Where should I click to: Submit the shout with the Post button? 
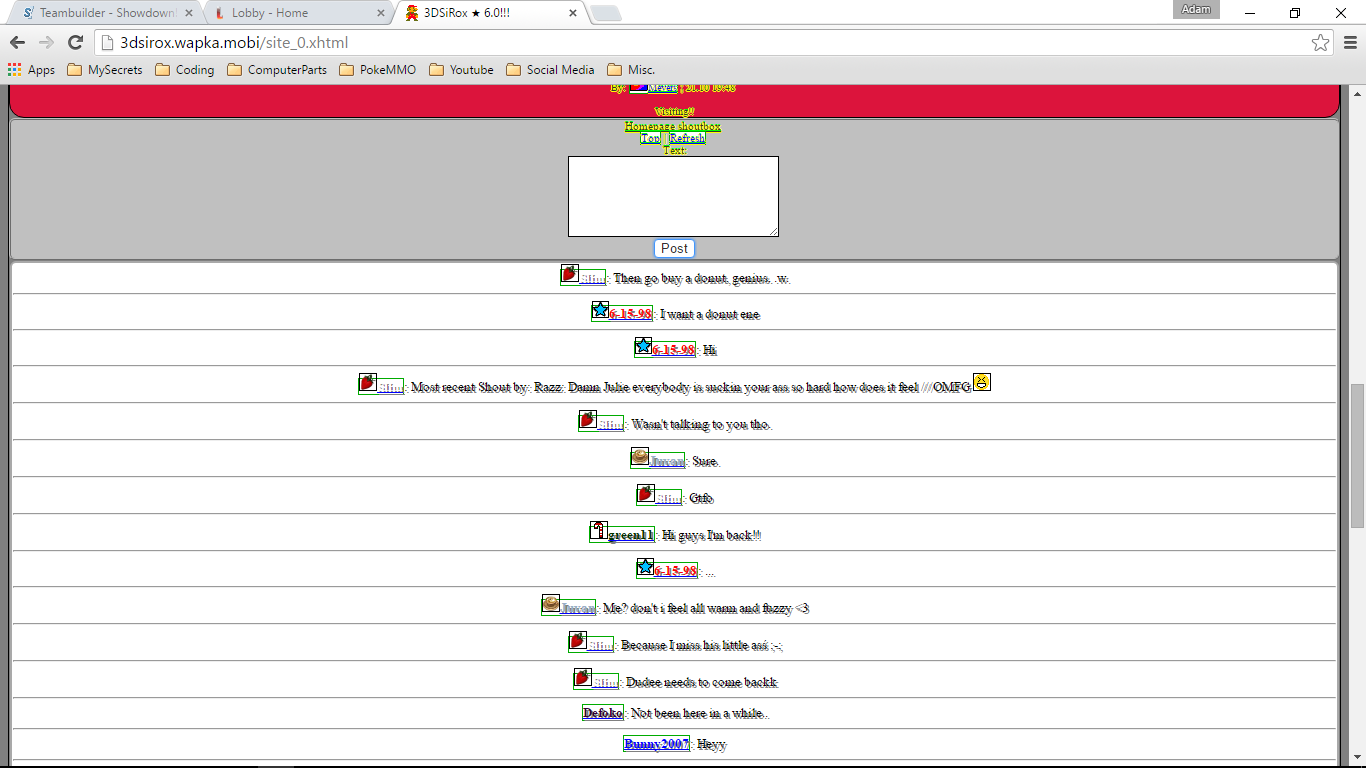674,248
